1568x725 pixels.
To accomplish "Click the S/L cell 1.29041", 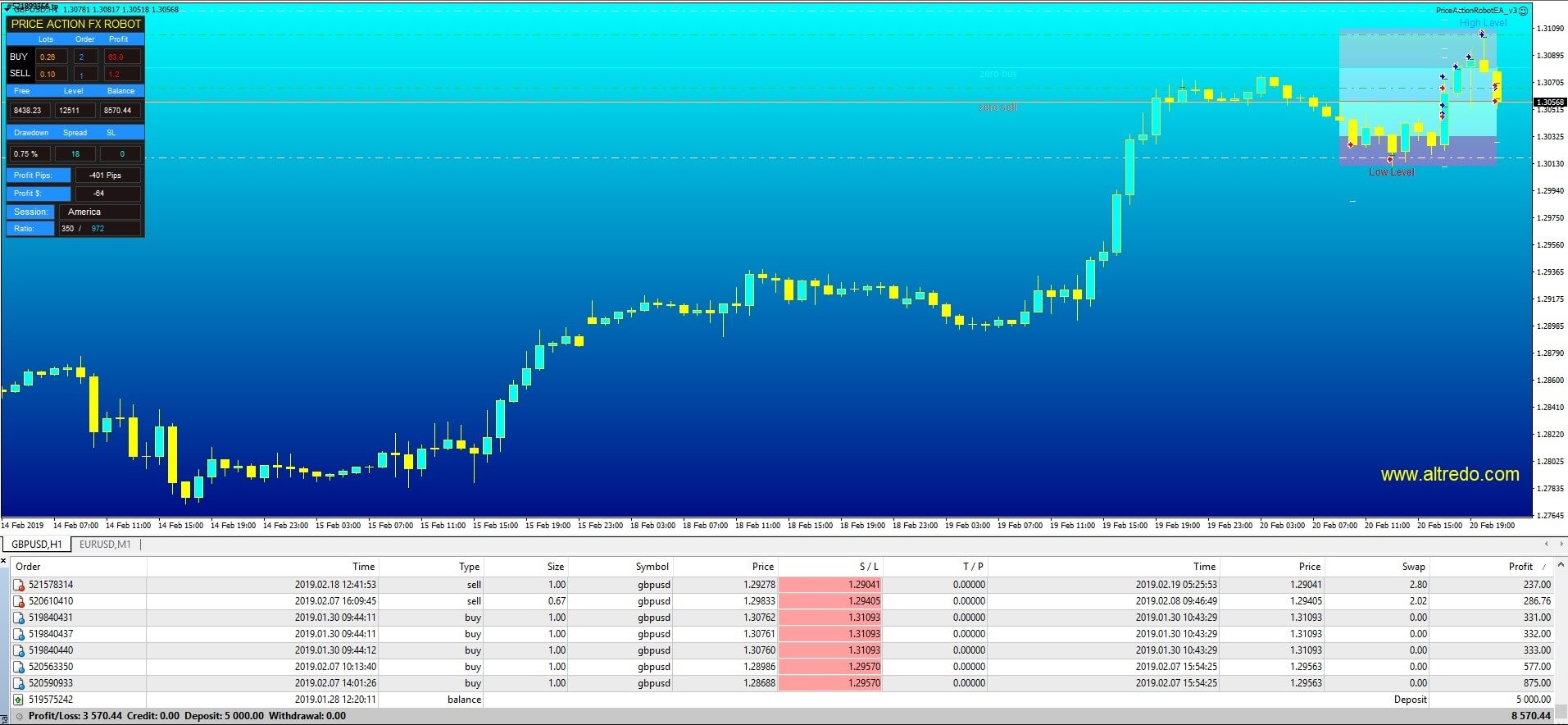I will 830,585.
